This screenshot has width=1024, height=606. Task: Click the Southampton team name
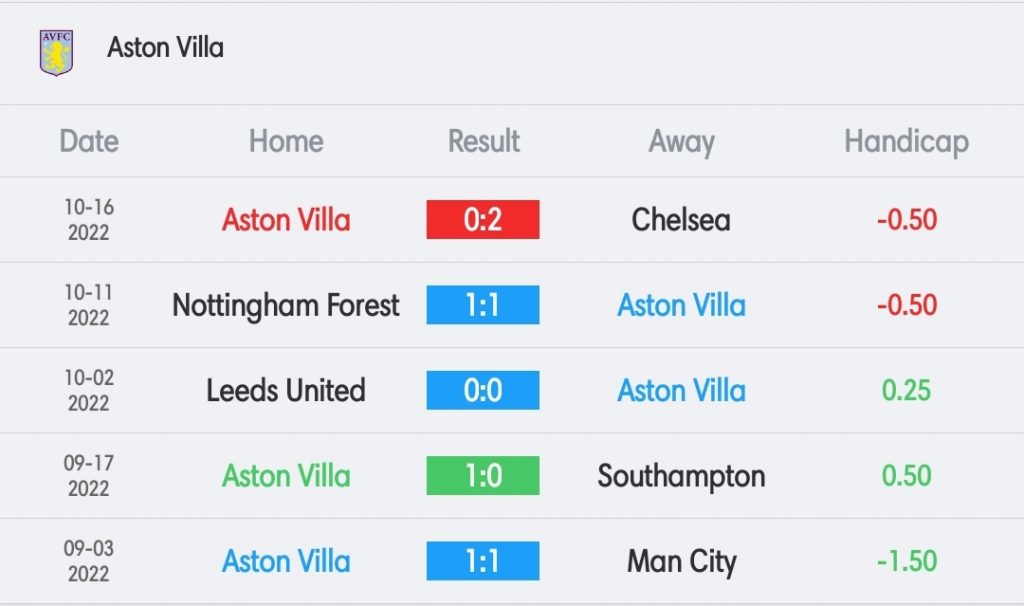coord(681,477)
